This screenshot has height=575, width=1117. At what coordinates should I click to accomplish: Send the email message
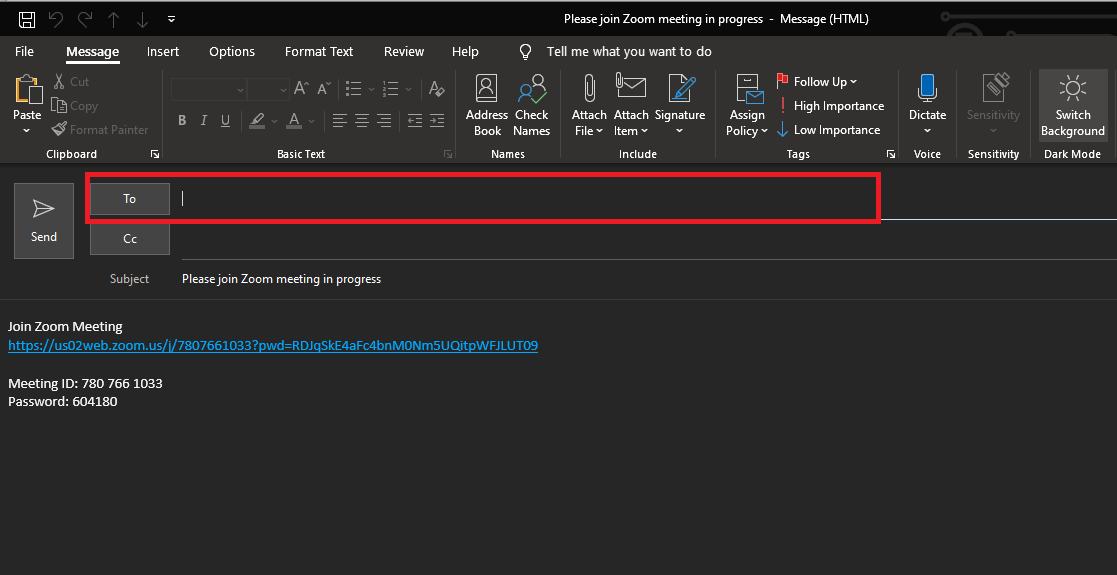click(x=44, y=221)
